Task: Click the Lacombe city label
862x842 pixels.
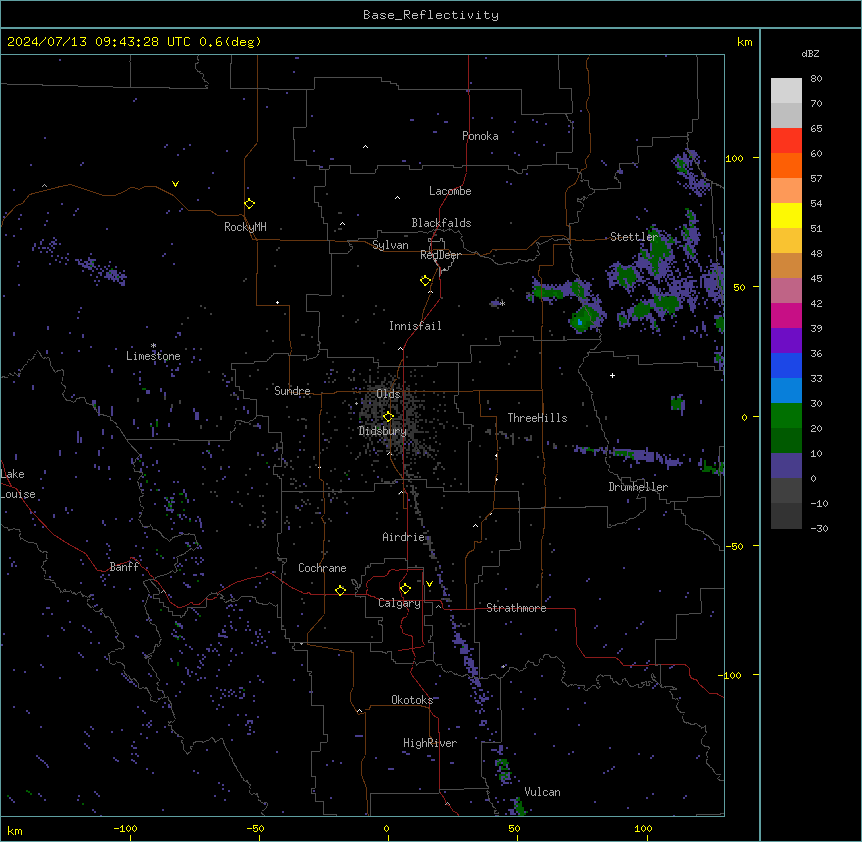Action: coord(450,191)
